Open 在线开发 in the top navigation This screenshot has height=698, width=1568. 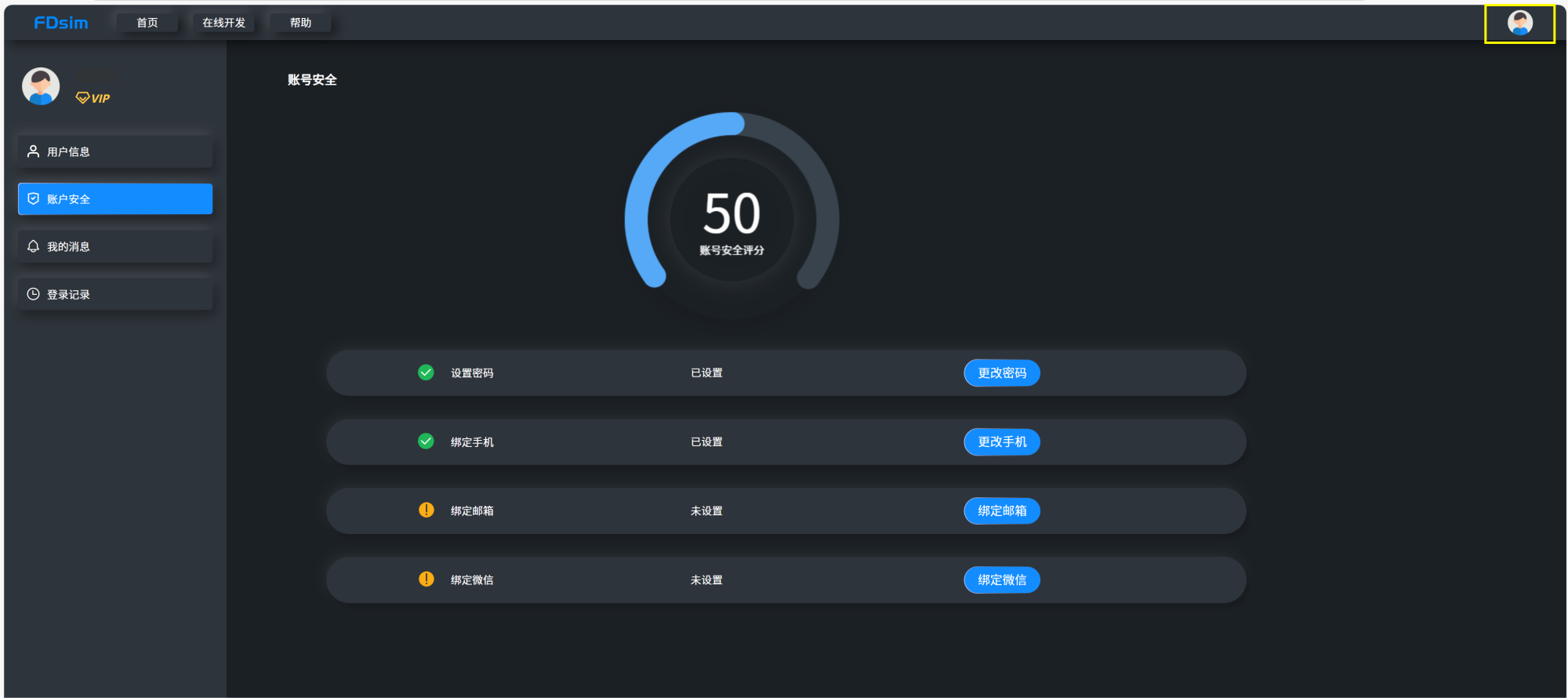[223, 23]
